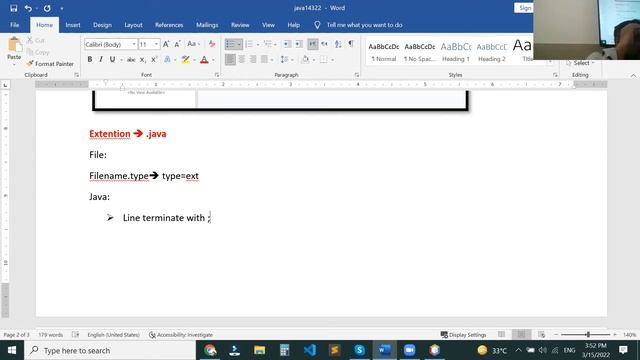Launch Chrome from the taskbar

210,350
